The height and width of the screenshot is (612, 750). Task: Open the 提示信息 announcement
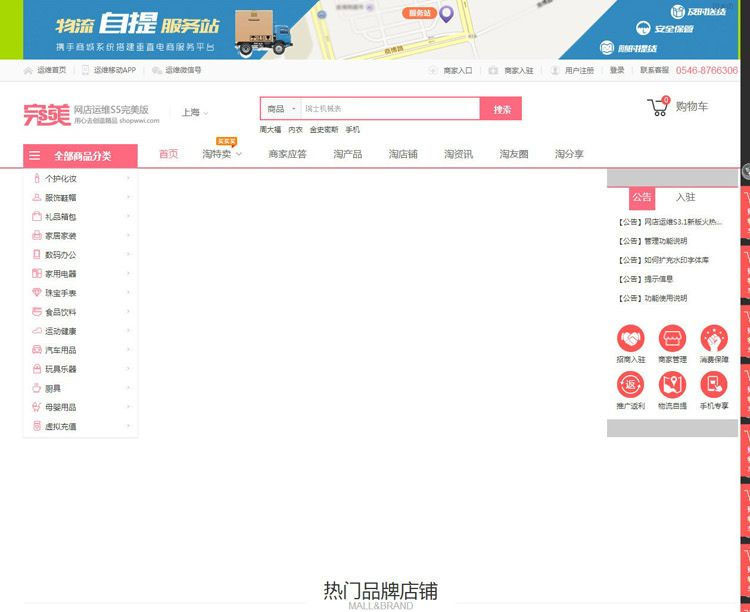[x=645, y=279]
